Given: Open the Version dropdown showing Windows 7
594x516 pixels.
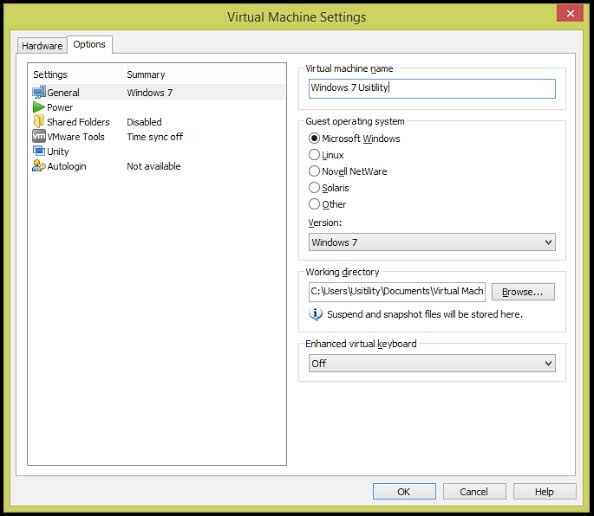Looking at the screenshot, I should [432, 242].
